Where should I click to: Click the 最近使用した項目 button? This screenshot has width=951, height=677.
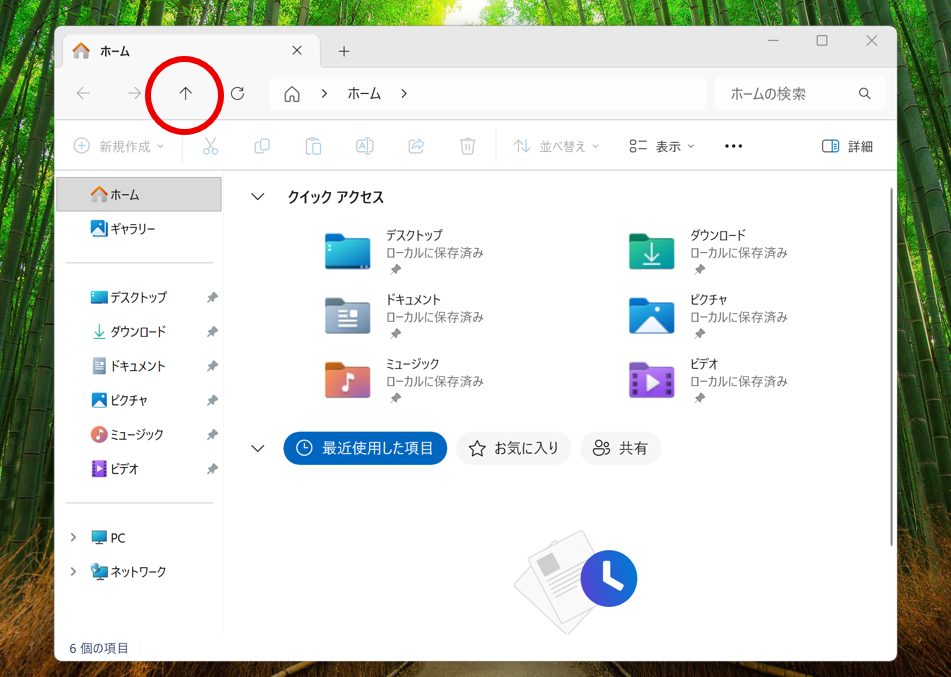point(365,449)
